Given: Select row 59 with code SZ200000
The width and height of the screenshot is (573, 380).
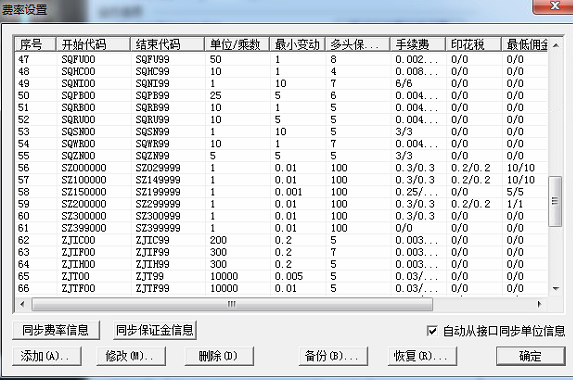Looking at the screenshot, I should [281, 204].
